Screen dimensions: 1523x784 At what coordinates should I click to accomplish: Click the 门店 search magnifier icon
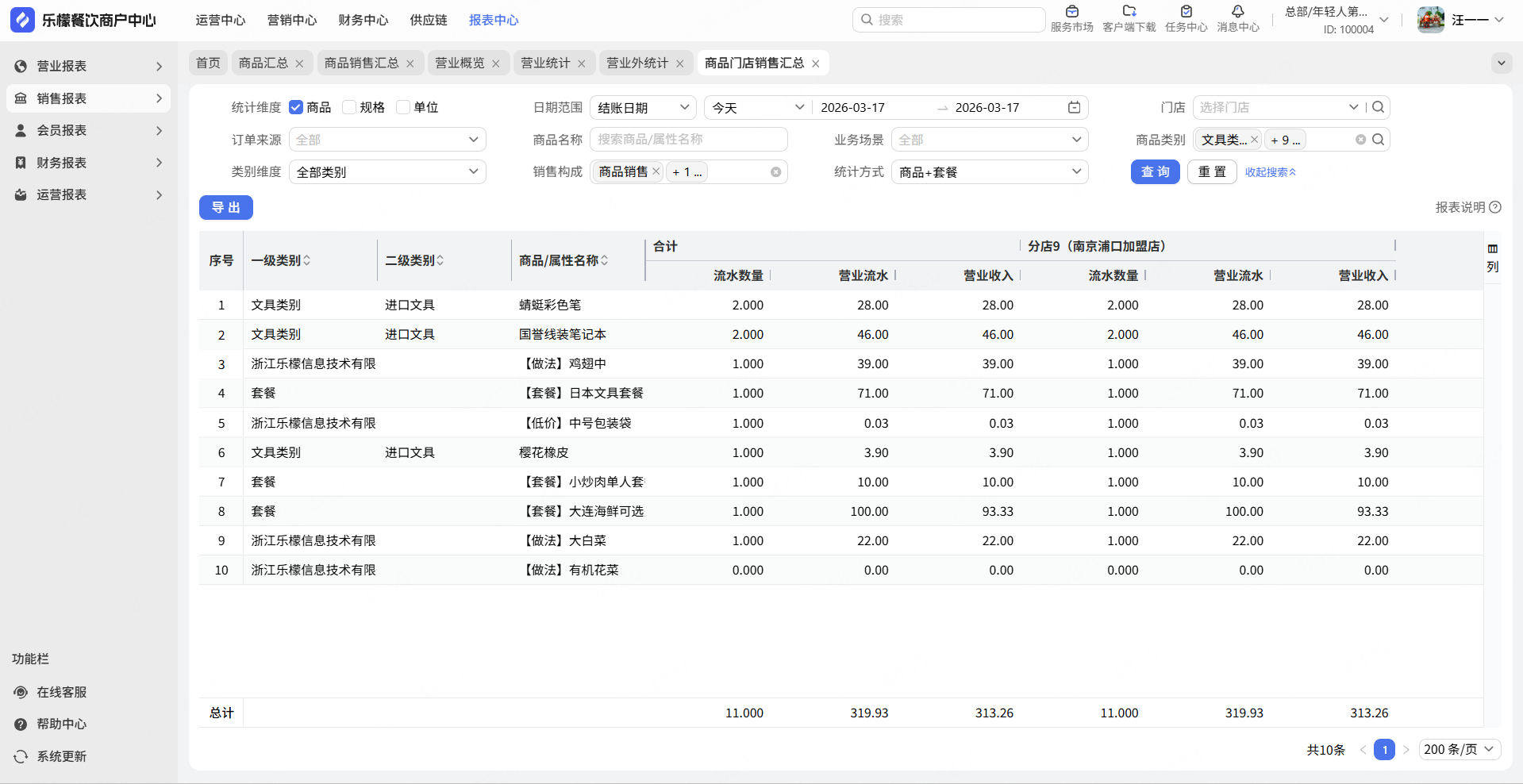click(1379, 107)
